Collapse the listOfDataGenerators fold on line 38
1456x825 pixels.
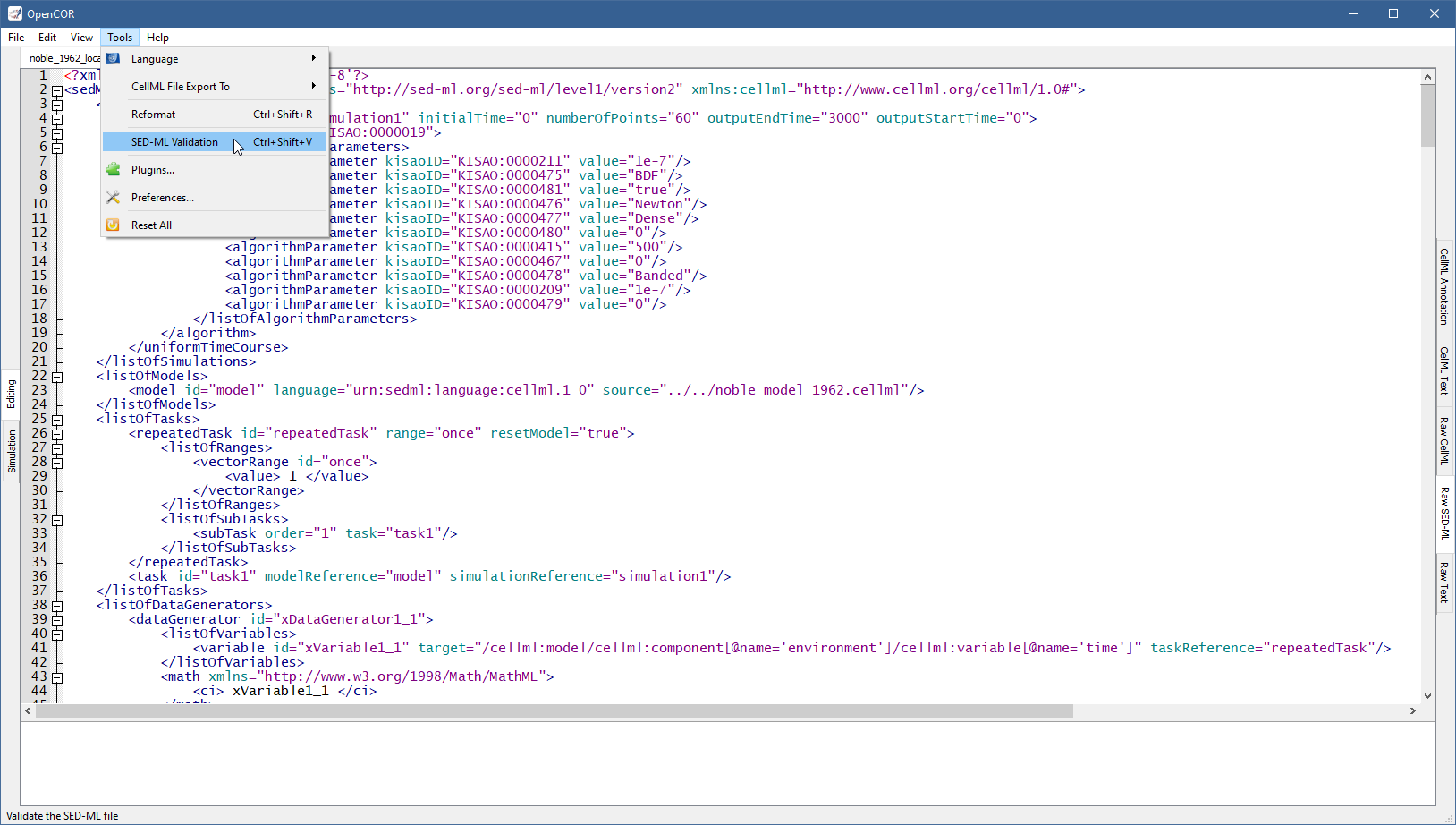coord(57,606)
